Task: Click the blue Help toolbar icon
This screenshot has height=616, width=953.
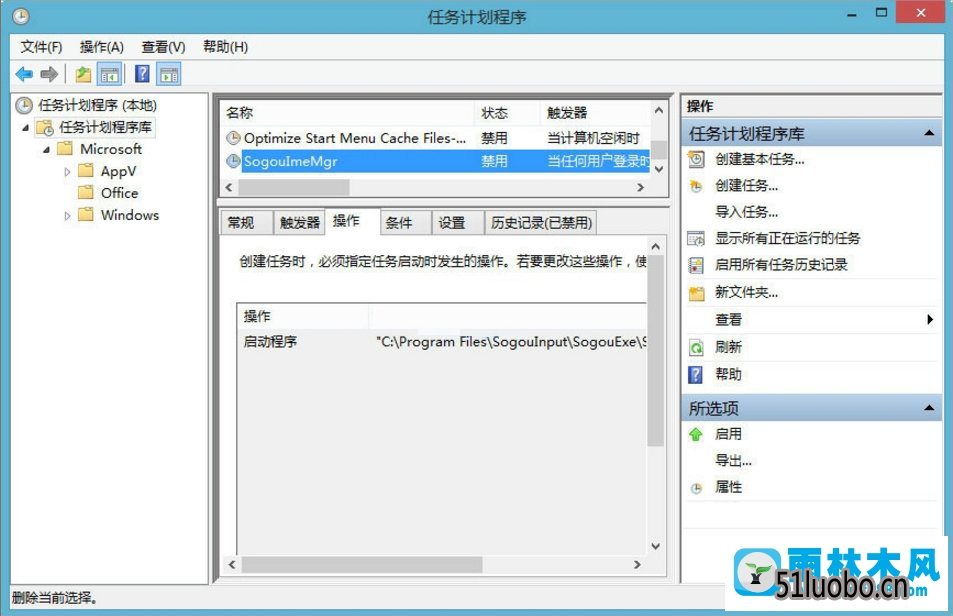Action: (142, 74)
